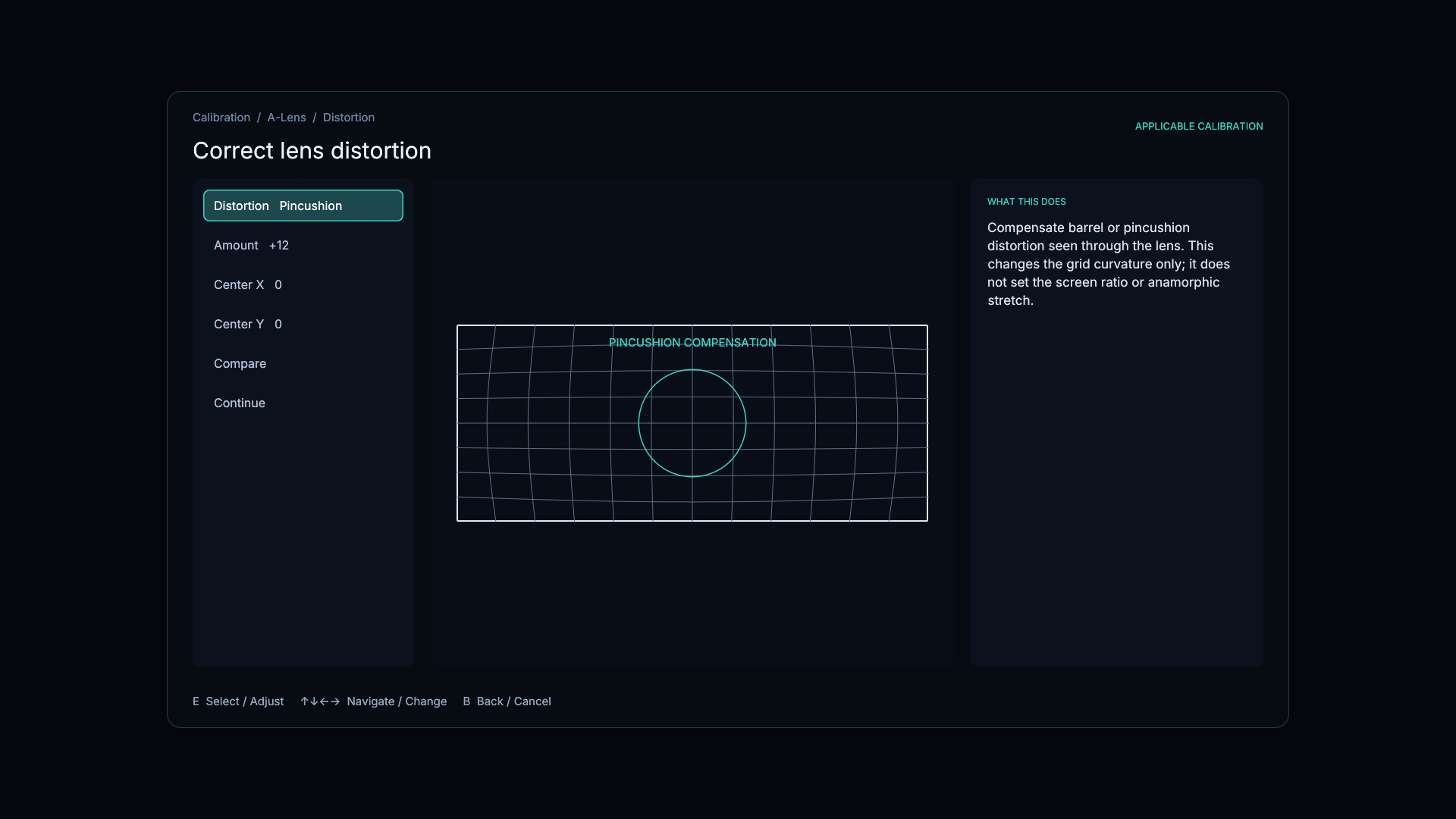Viewport: 1456px width, 819px height.
Task: Click the APPLICABLE CALIBRATION label
Action: point(1199,126)
